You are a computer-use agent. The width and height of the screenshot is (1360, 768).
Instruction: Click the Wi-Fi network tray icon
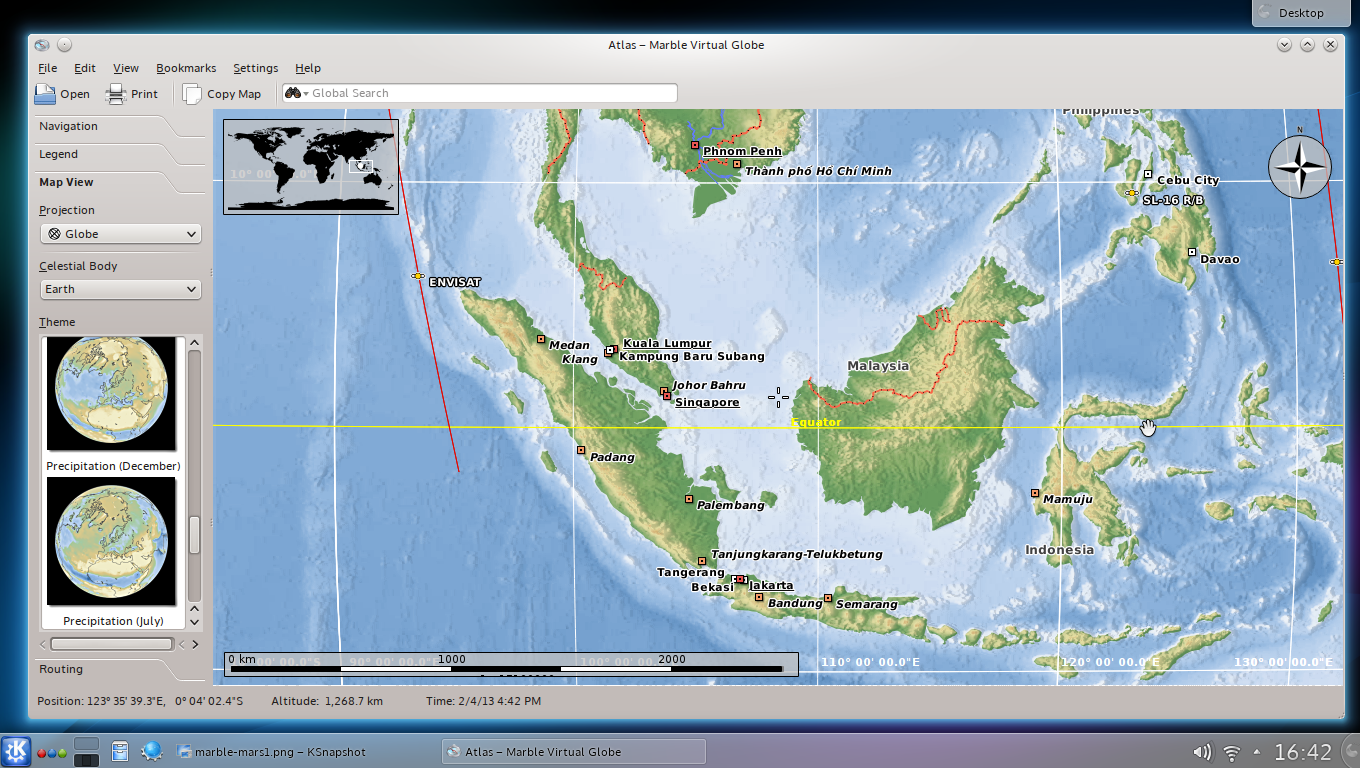pos(1232,752)
